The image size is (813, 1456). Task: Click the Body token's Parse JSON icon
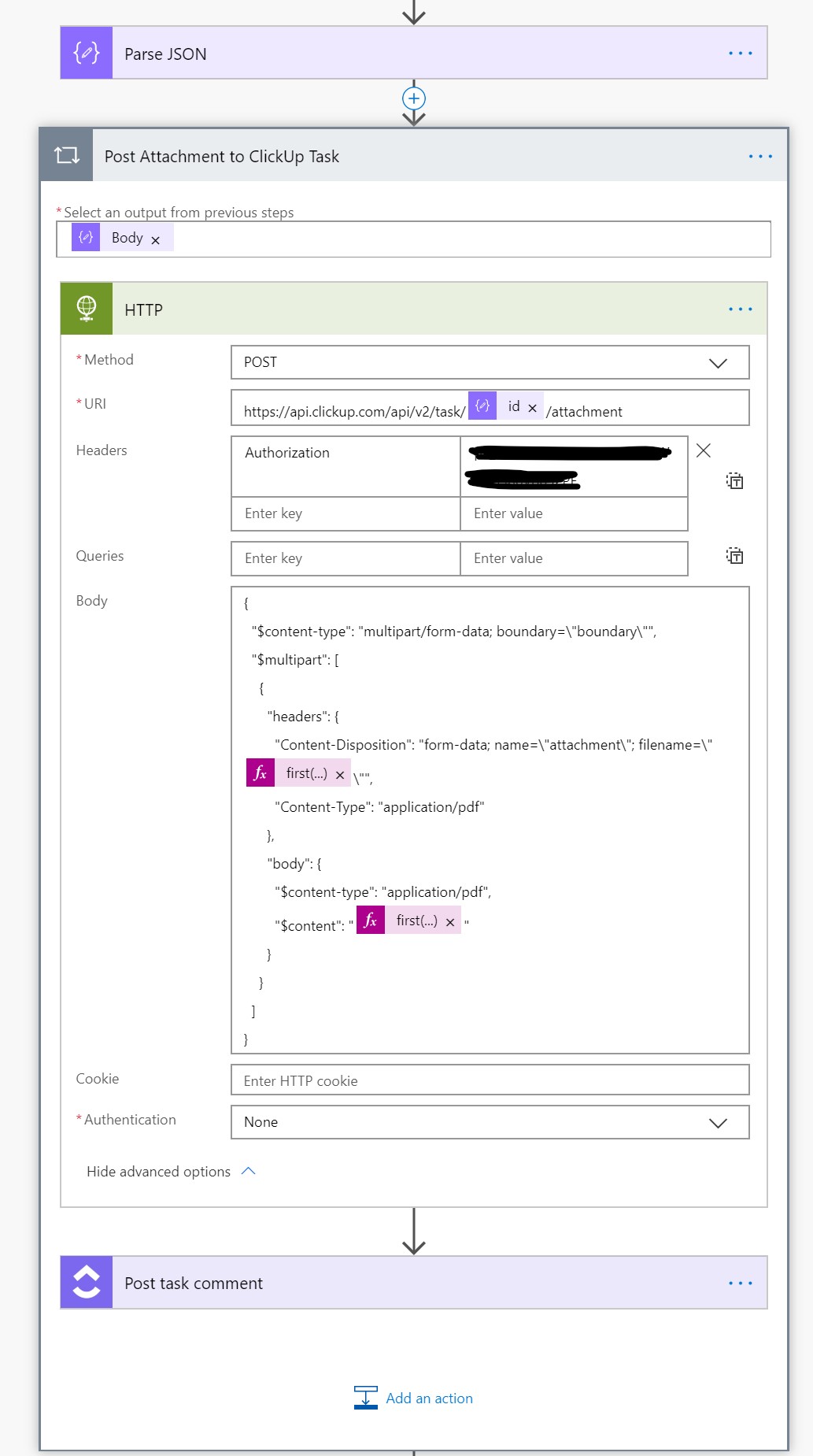(x=86, y=237)
